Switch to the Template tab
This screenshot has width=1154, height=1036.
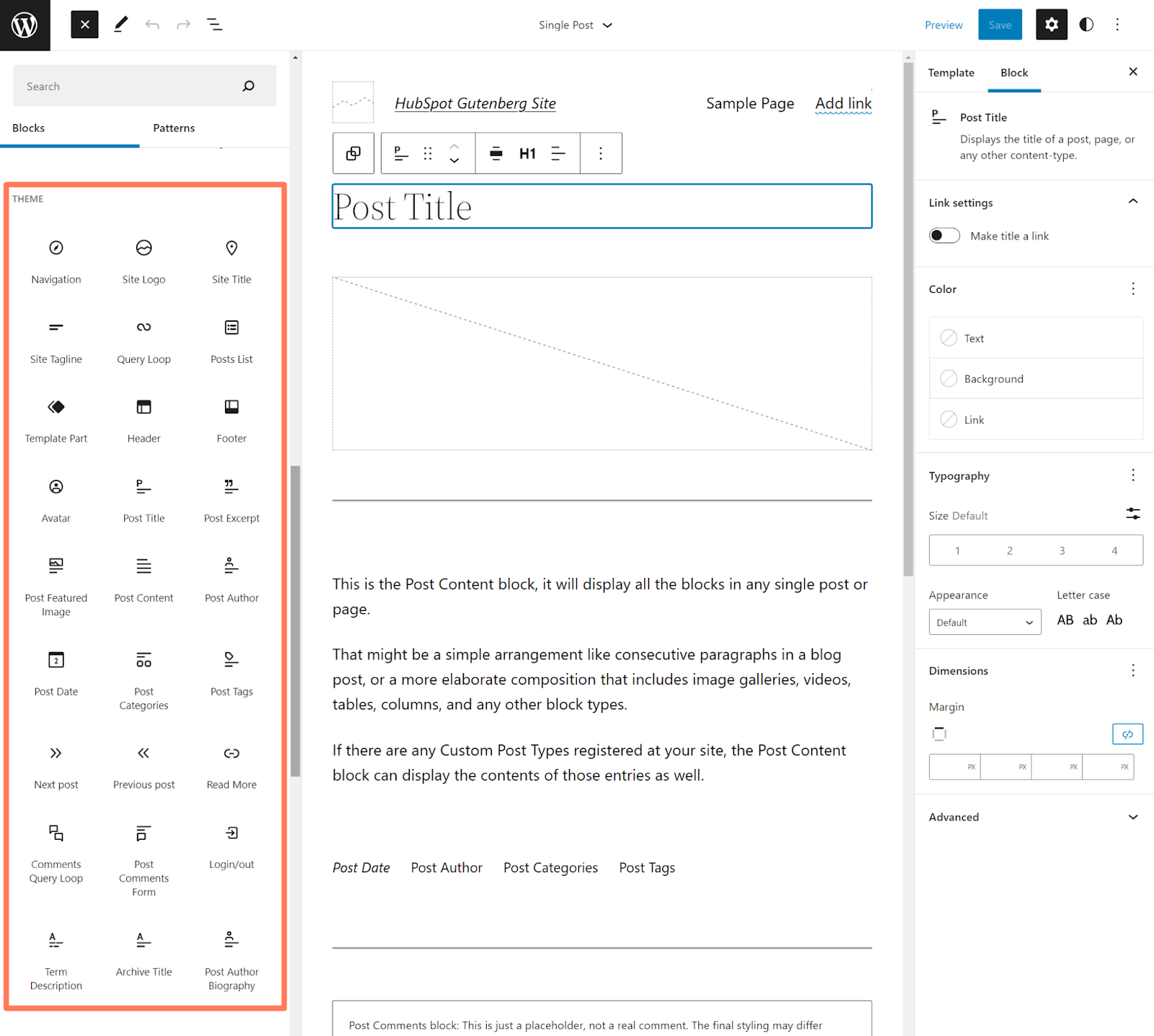[951, 72]
